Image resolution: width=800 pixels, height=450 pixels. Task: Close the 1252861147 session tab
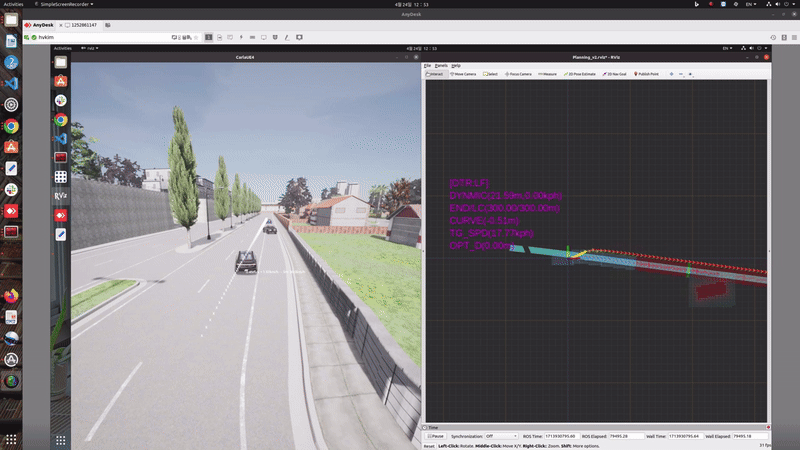(61, 25)
